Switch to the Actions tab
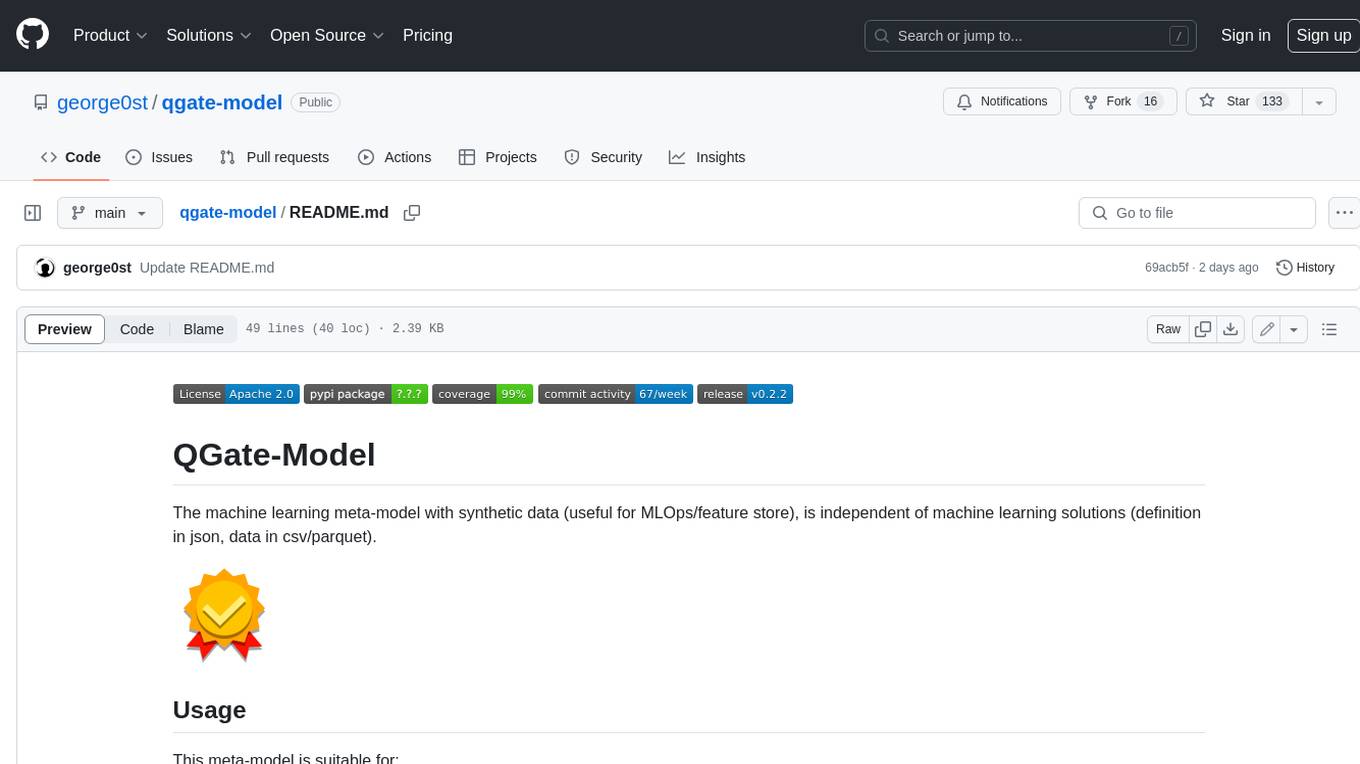The image size is (1360, 764). pos(394,157)
